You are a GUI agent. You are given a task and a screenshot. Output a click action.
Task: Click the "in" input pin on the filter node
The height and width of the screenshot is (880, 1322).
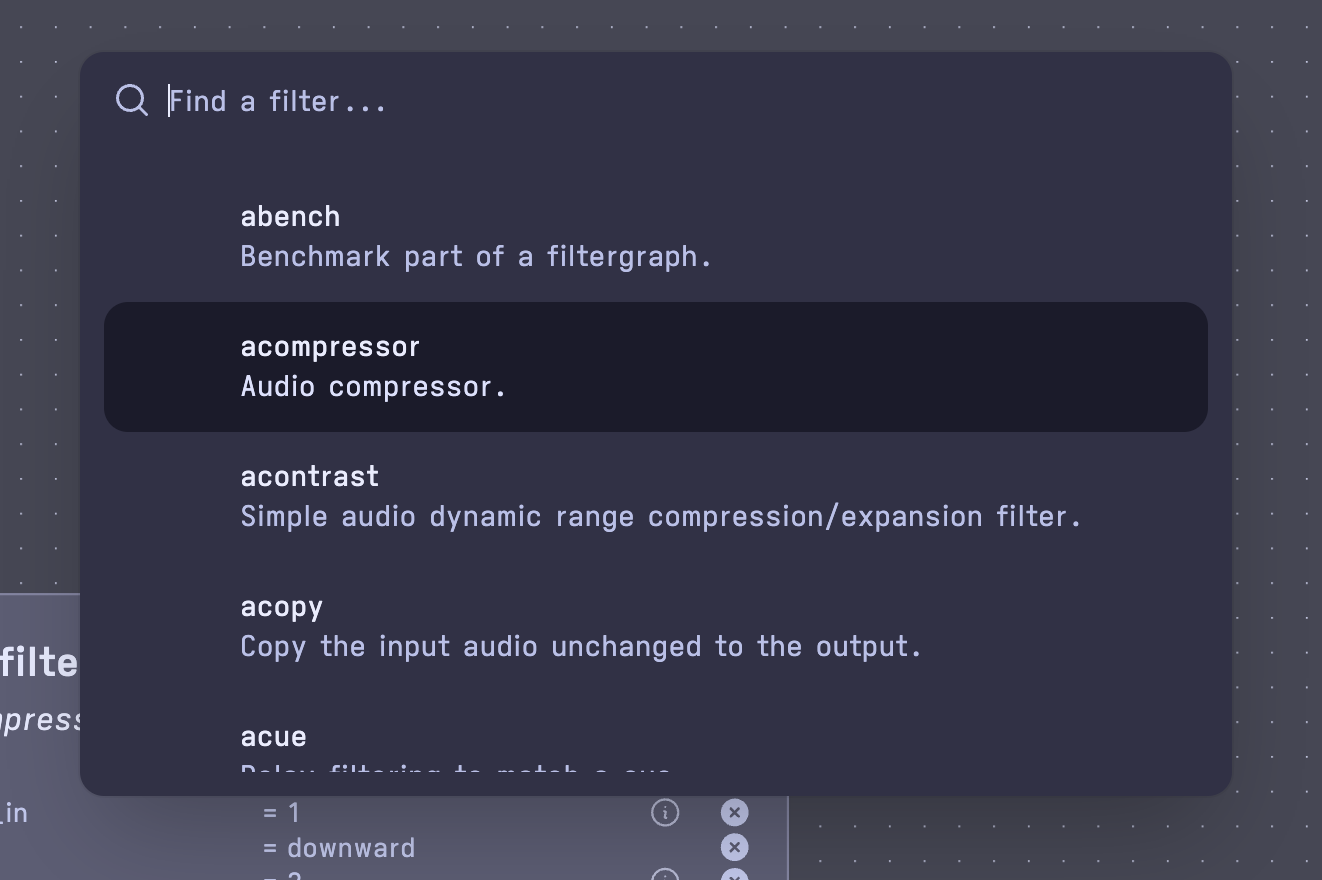pos(15,813)
